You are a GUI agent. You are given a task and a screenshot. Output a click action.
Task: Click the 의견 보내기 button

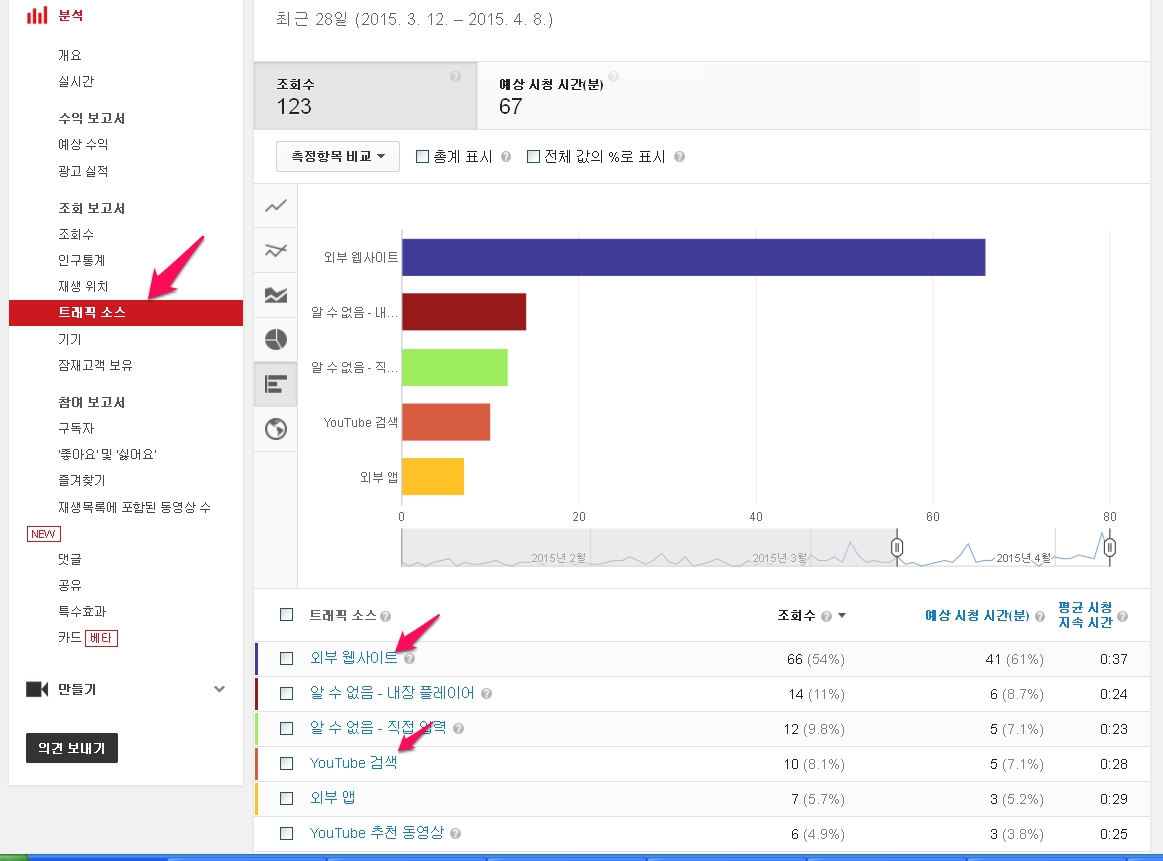coord(72,748)
